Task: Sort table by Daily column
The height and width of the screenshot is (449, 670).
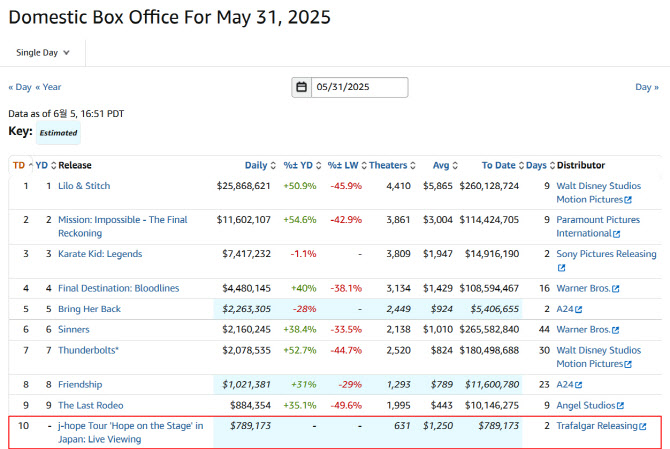Action: [260, 165]
